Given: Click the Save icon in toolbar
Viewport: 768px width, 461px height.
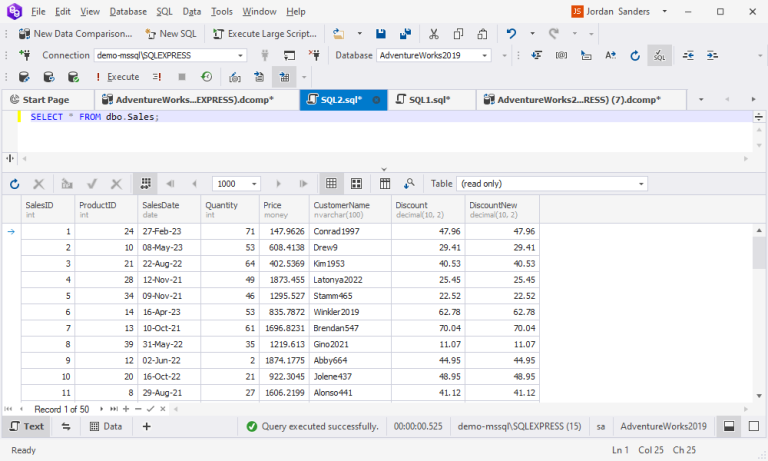Looking at the screenshot, I should (381, 34).
